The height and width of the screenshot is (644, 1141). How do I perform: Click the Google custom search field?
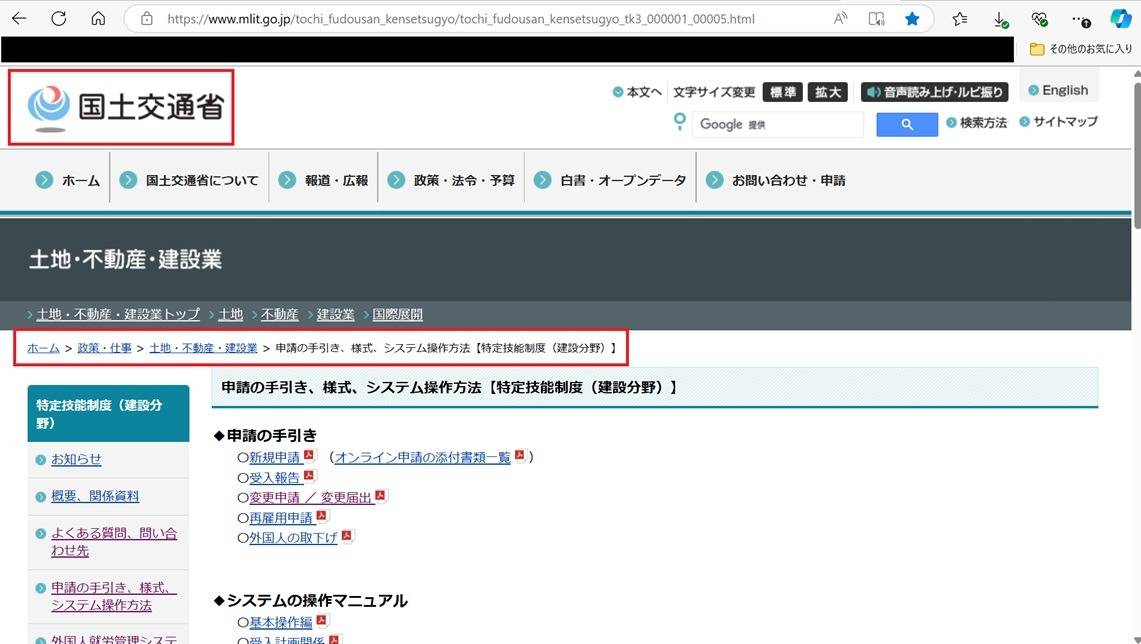click(x=778, y=124)
